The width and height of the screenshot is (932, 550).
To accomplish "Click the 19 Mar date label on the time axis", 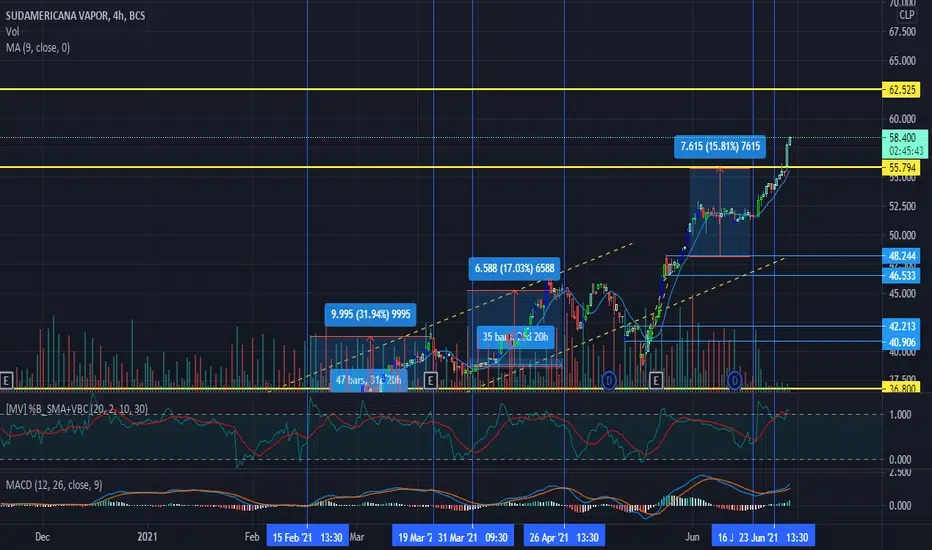I will (414, 538).
